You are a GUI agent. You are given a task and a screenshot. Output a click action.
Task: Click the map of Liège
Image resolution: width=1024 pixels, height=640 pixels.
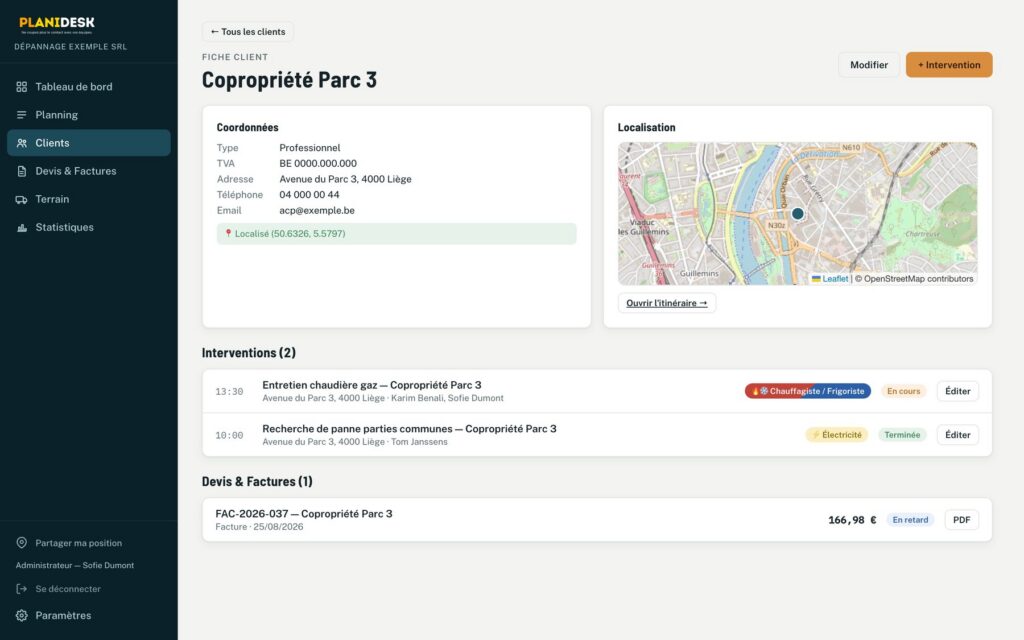[797, 214]
